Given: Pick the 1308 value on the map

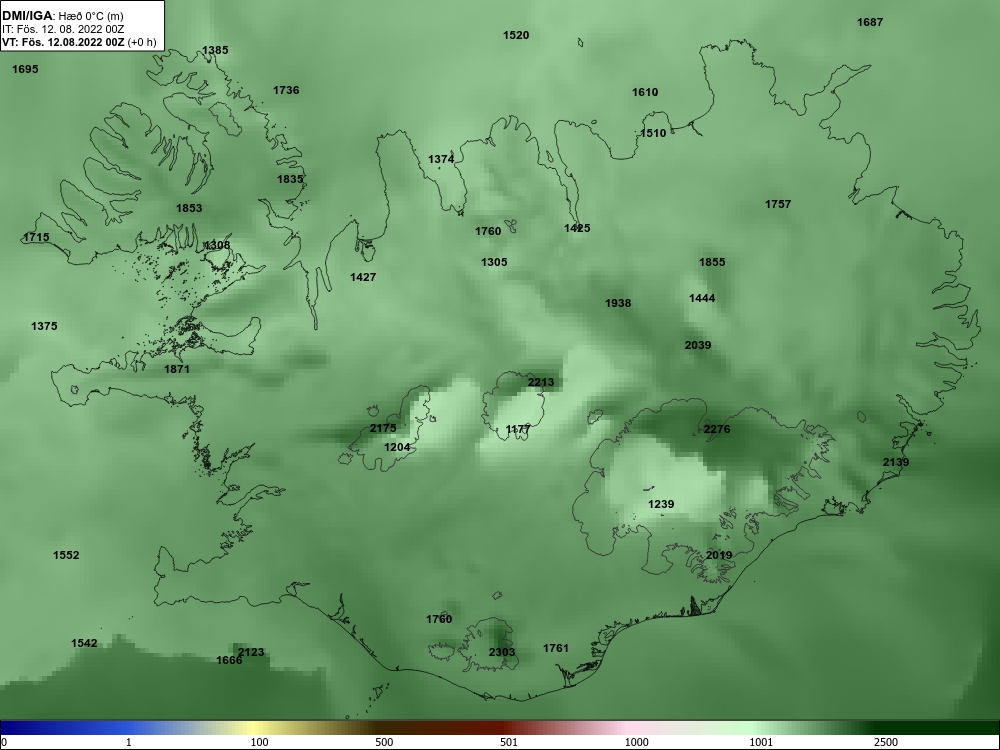Looking at the screenshot, I should 217,245.
